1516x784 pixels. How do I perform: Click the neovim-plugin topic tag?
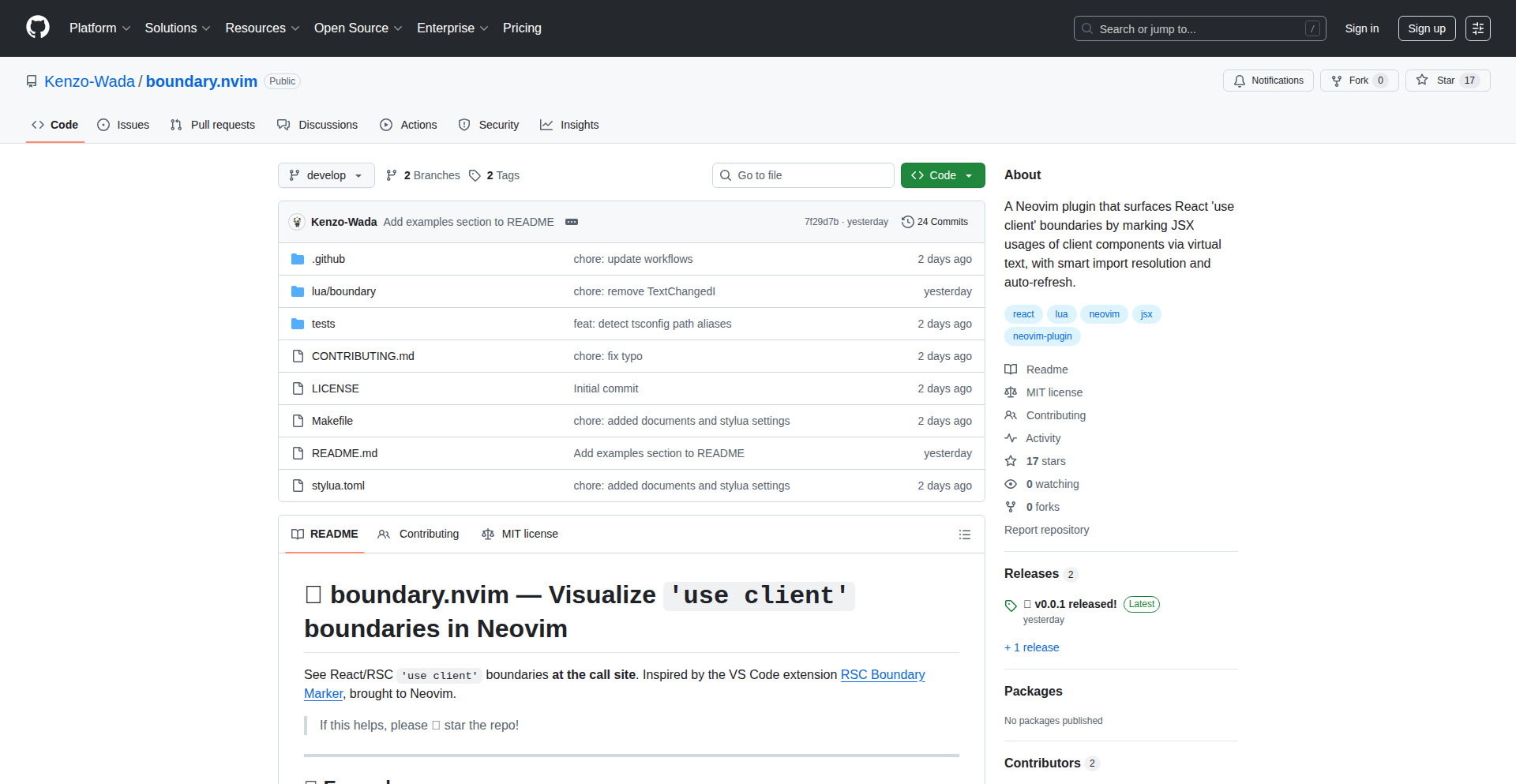tap(1042, 336)
